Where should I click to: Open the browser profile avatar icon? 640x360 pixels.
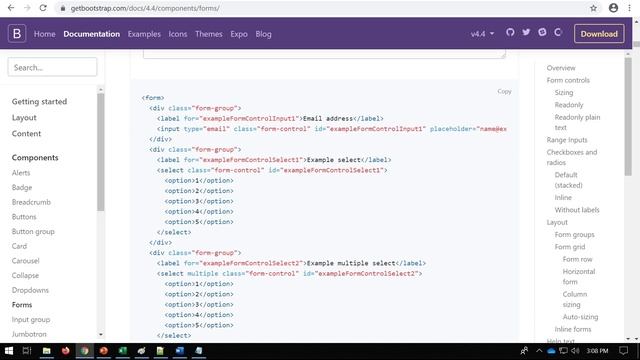click(x=613, y=8)
